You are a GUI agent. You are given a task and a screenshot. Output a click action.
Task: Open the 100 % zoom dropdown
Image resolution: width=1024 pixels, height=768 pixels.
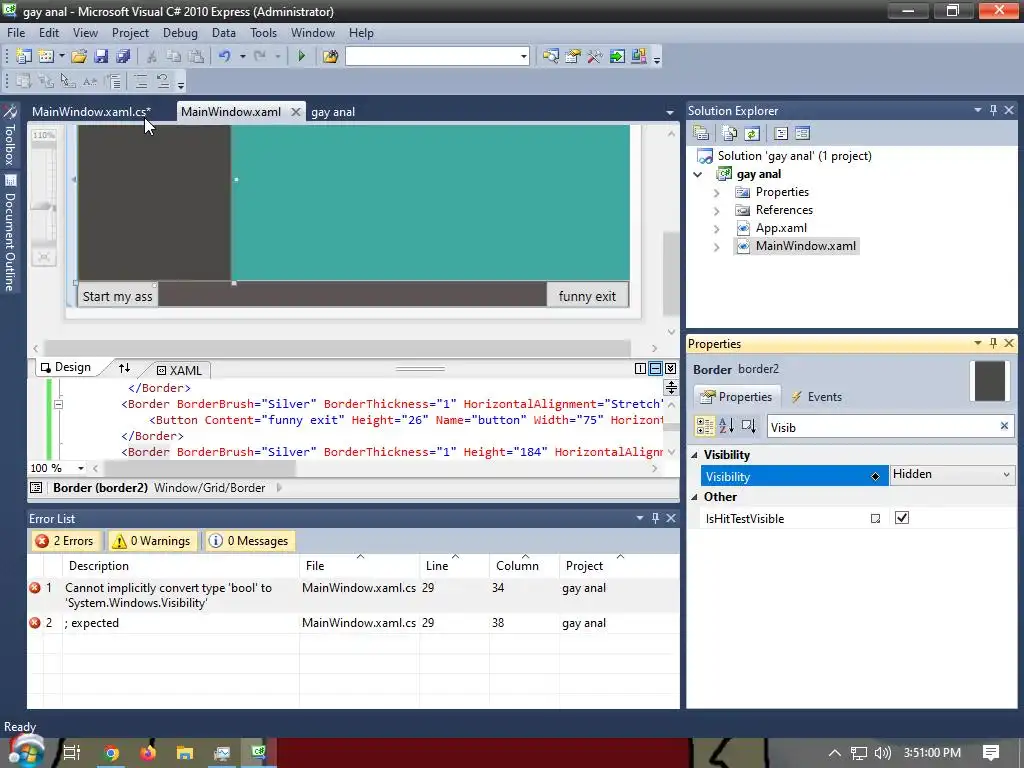pyautogui.click(x=81, y=468)
